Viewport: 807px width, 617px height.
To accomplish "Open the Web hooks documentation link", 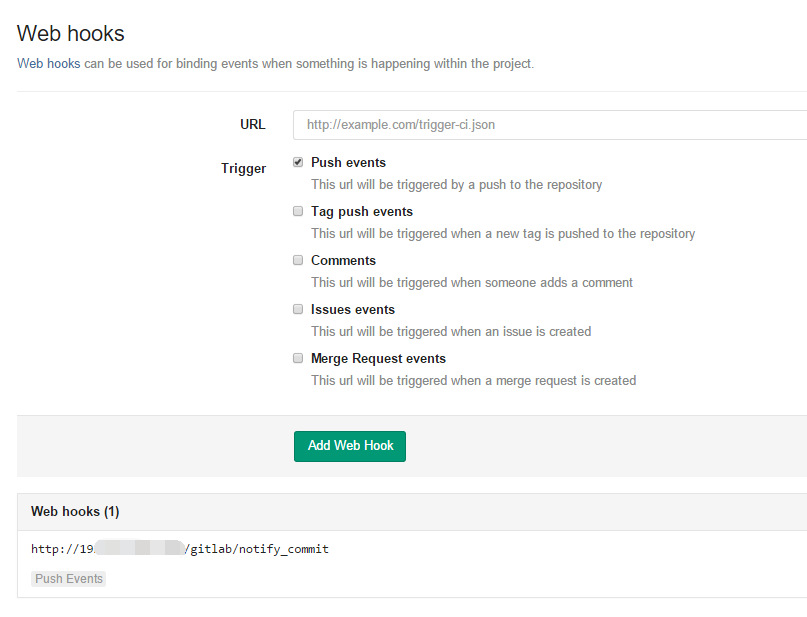I will pos(48,63).
